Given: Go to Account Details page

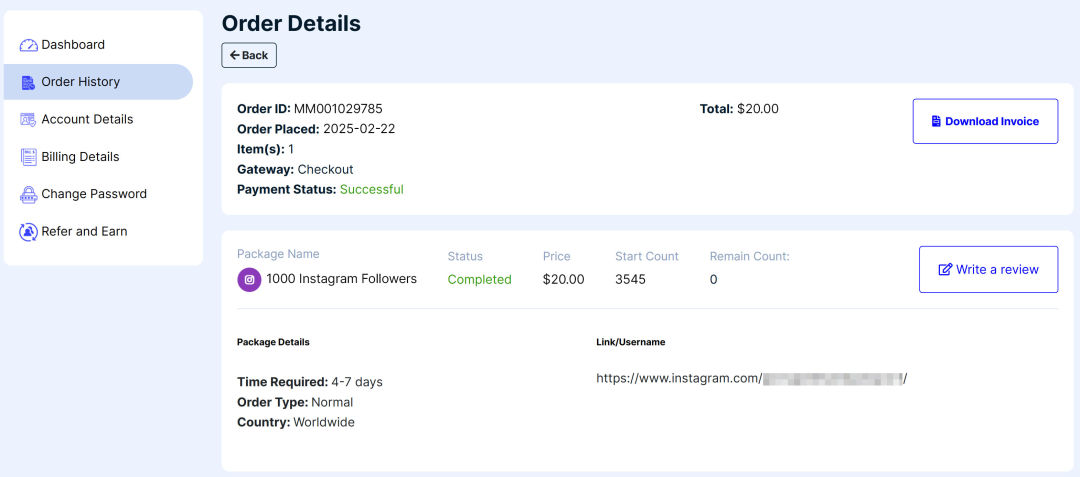Looking at the screenshot, I should [87, 119].
